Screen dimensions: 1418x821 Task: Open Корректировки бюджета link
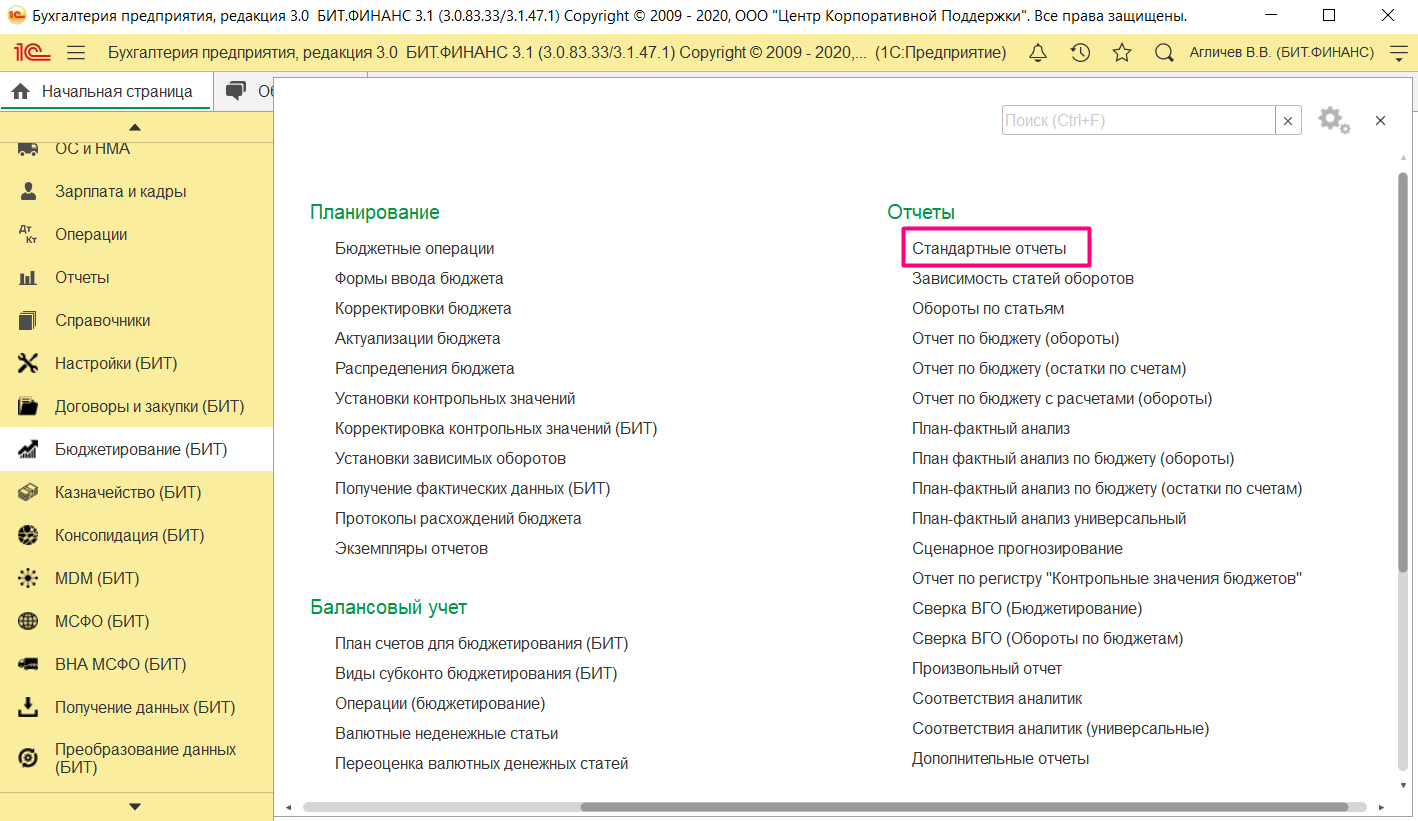tap(423, 308)
